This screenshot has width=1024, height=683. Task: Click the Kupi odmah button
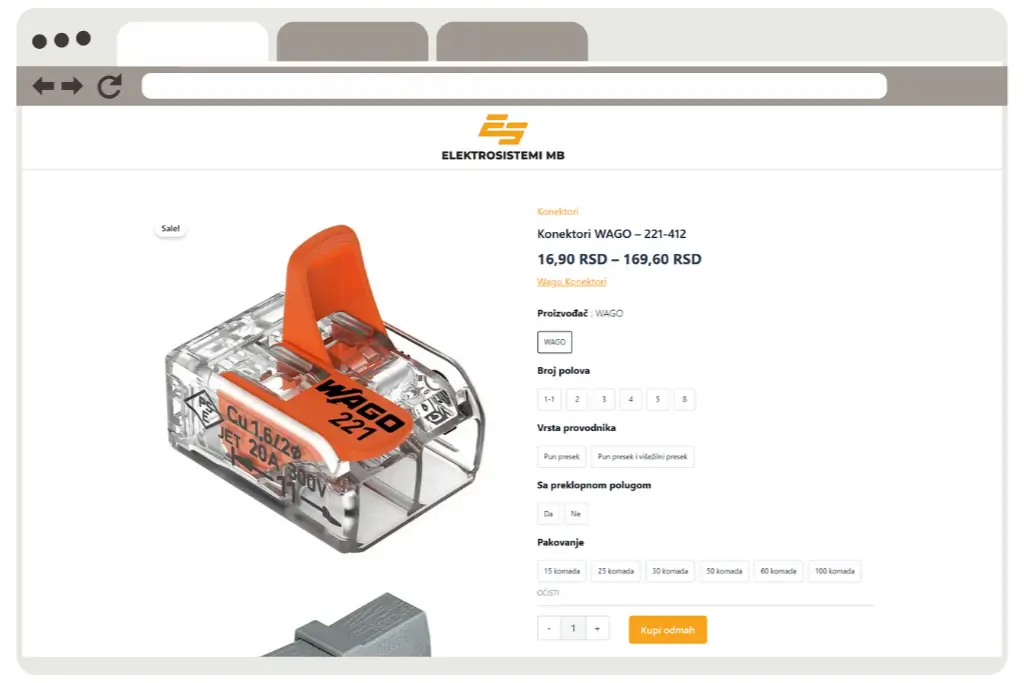coord(667,629)
